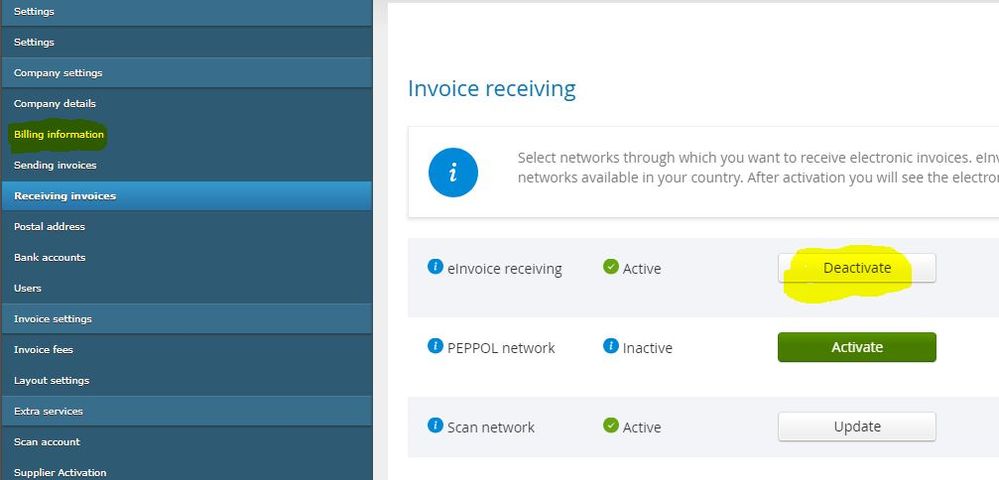The height and width of the screenshot is (480, 999).
Task: Open Bank accounts page
Action: (x=186, y=258)
